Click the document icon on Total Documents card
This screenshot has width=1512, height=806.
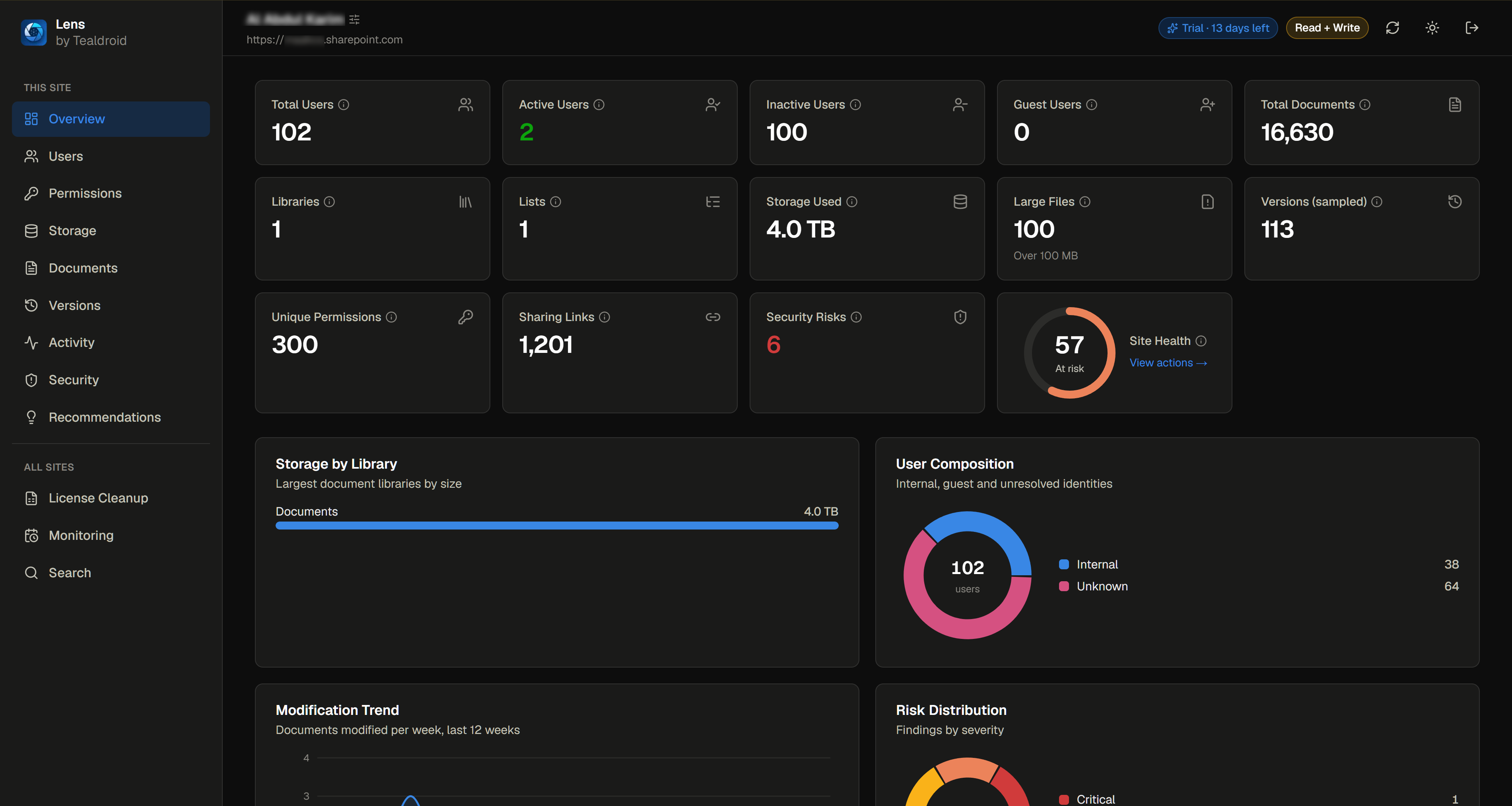[1454, 105]
